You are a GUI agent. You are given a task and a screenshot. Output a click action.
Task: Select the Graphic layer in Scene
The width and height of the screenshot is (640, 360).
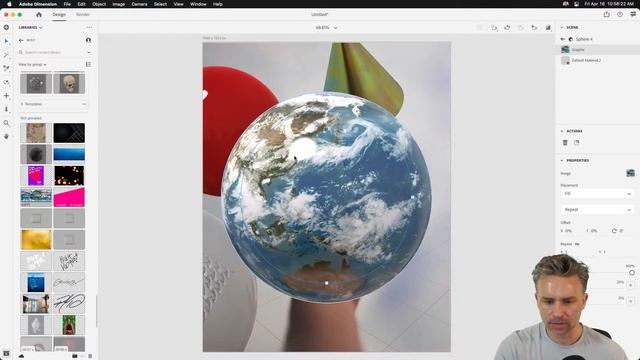(x=598, y=50)
